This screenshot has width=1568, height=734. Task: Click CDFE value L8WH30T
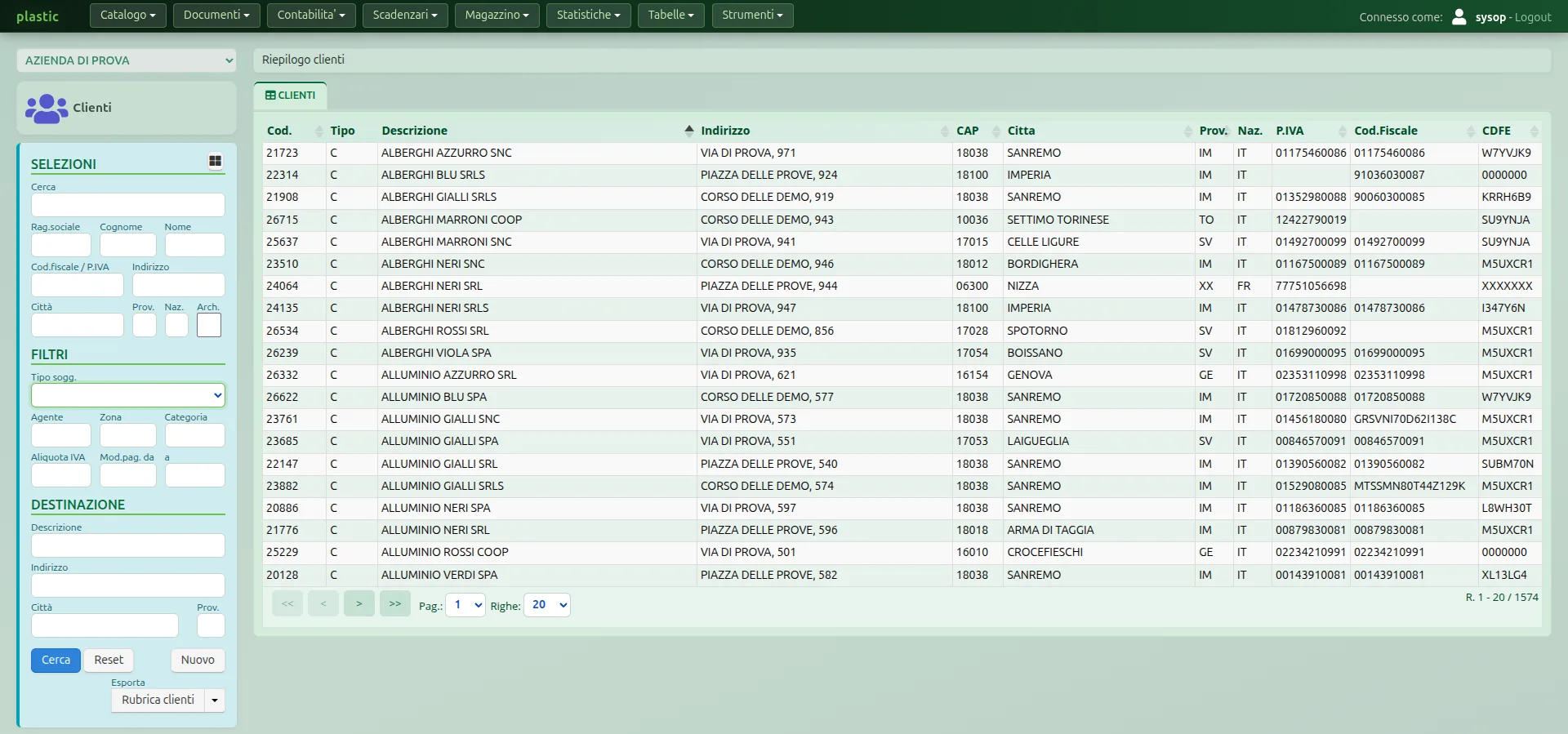[1507, 508]
